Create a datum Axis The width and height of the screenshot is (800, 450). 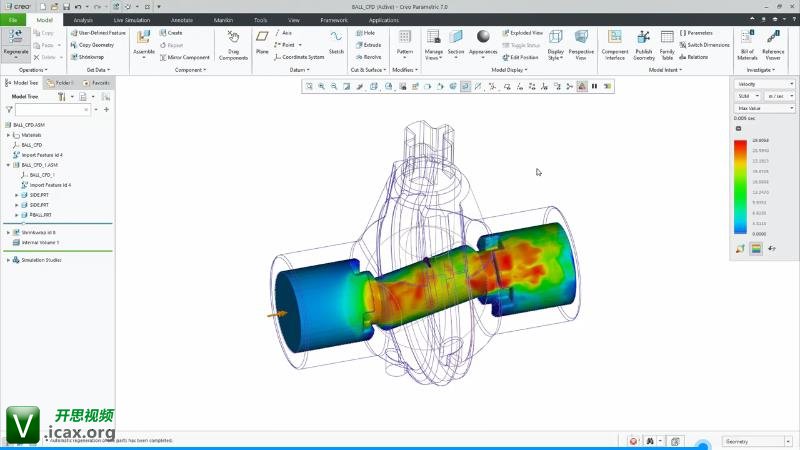[x=283, y=33]
